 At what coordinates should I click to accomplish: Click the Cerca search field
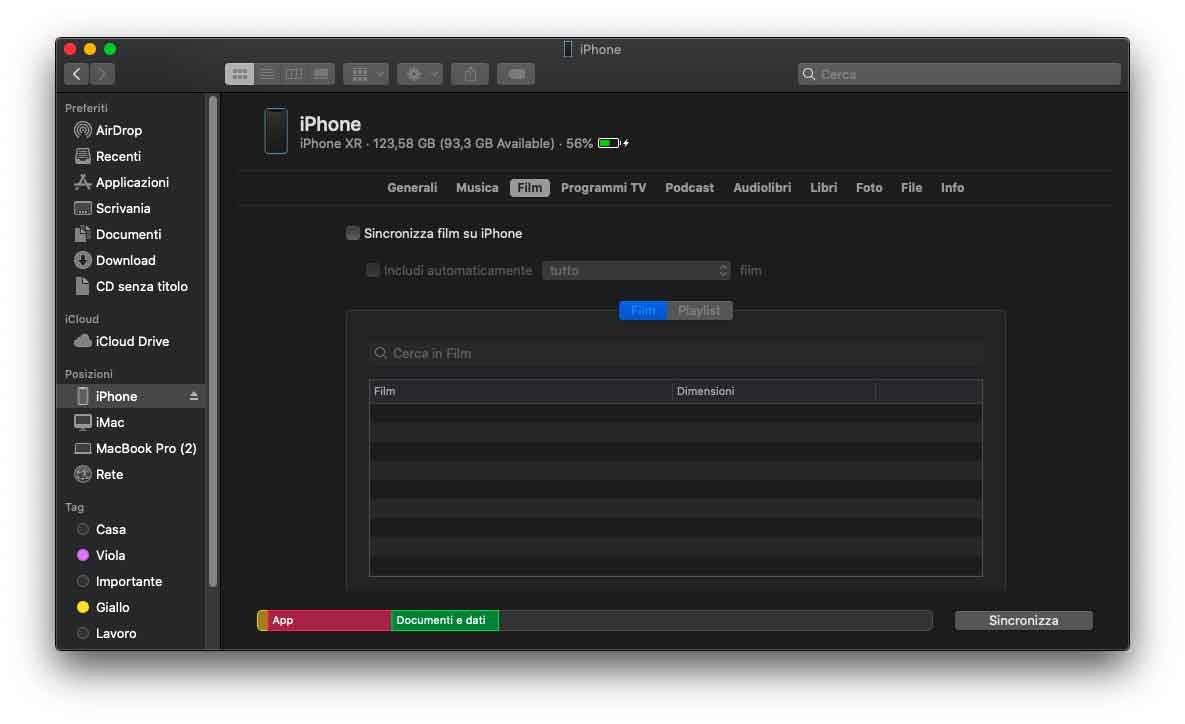click(x=959, y=74)
